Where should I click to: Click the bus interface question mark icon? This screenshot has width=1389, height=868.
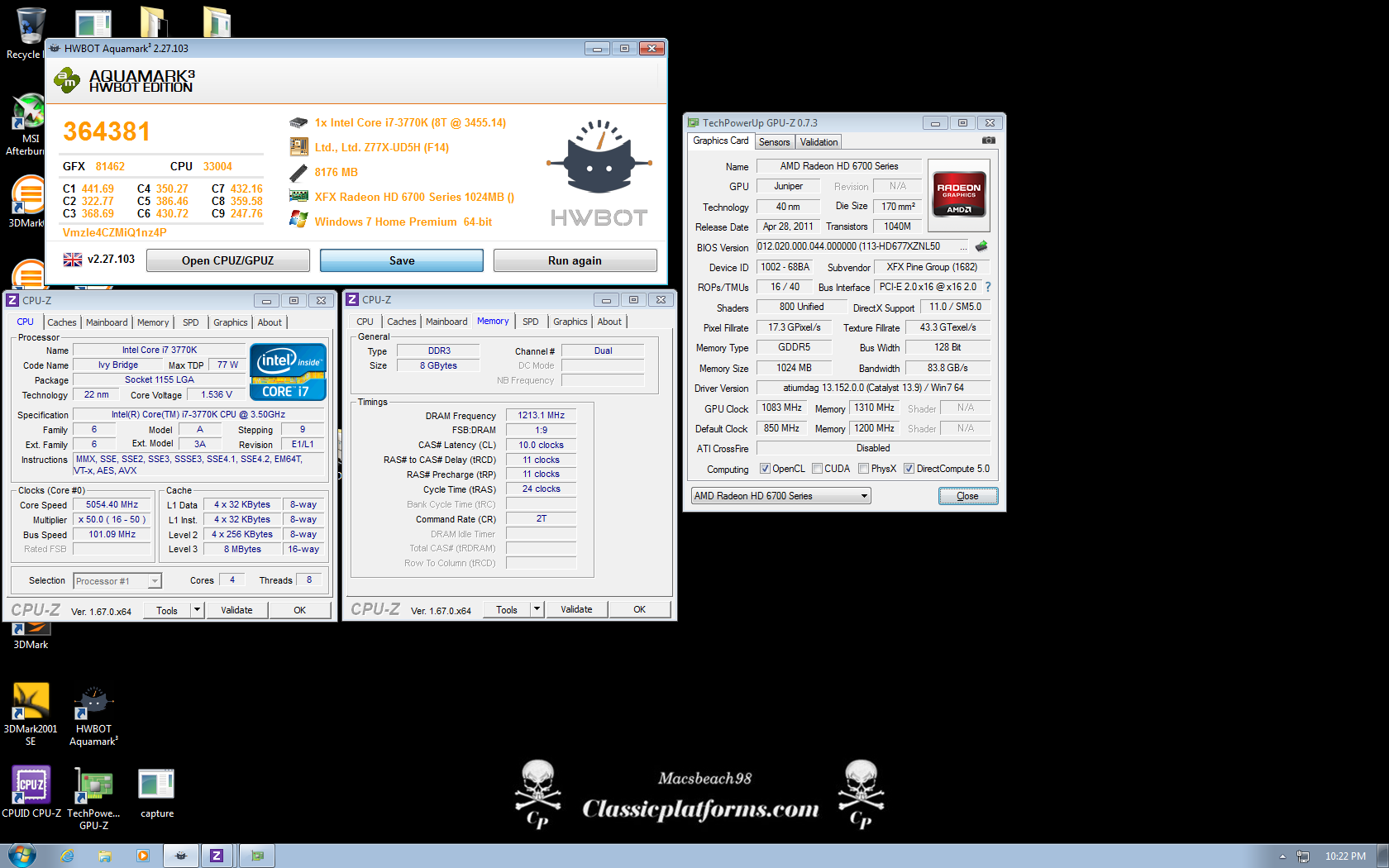[987, 287]
